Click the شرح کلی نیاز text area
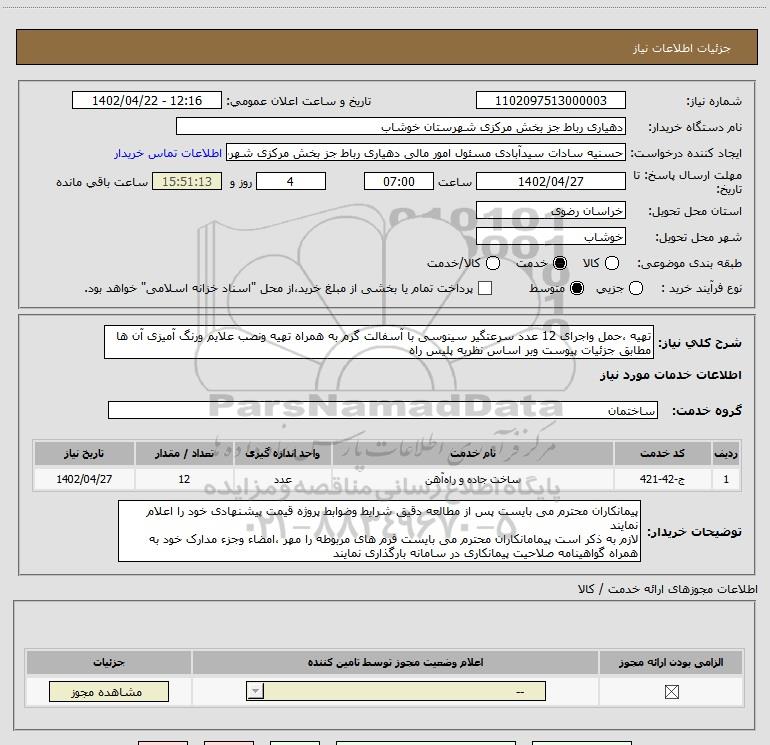Image resolution: width=770 pixels, height=745 pixels. 379,342
